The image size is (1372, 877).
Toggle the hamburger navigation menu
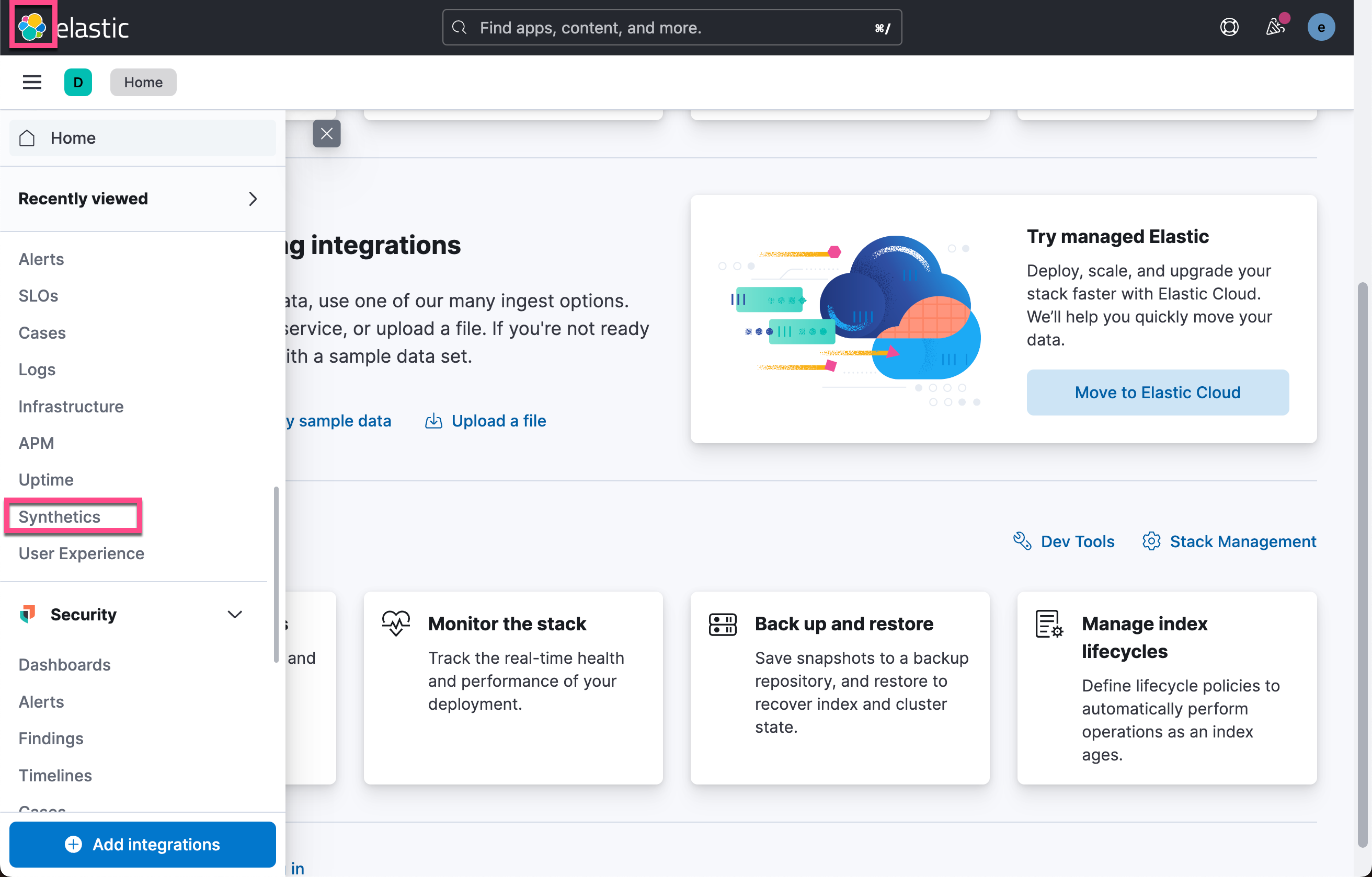[x=32, y=82]
